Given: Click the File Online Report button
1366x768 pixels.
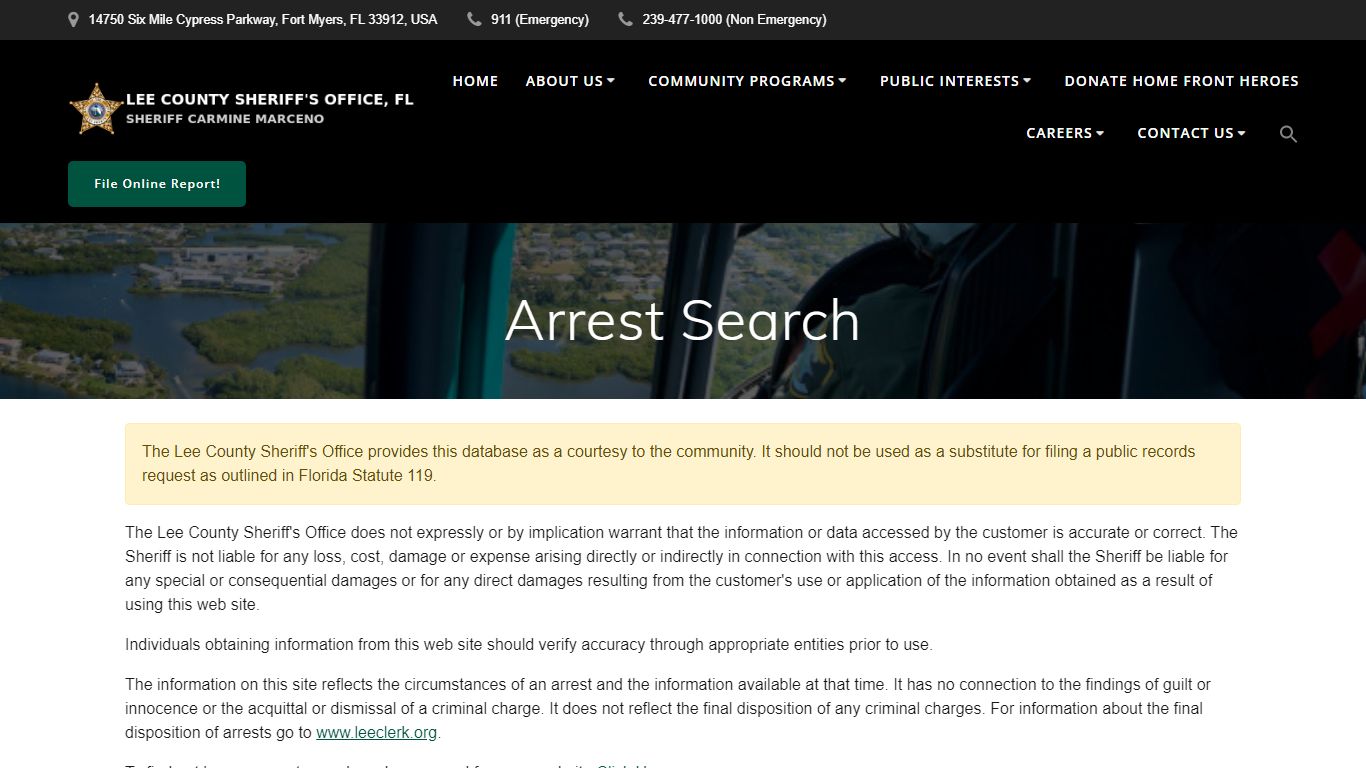Looking at the screenshot, I should point(156,184).
